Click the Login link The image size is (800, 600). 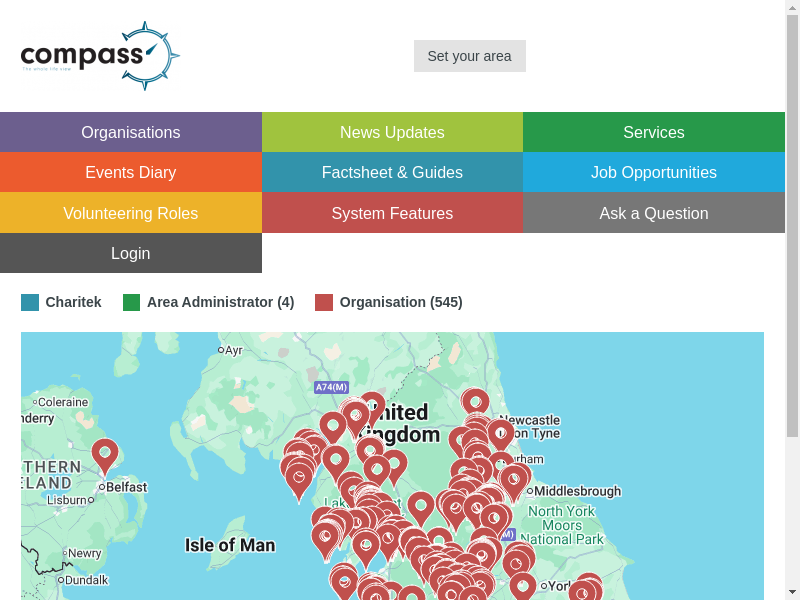point(131,253)
